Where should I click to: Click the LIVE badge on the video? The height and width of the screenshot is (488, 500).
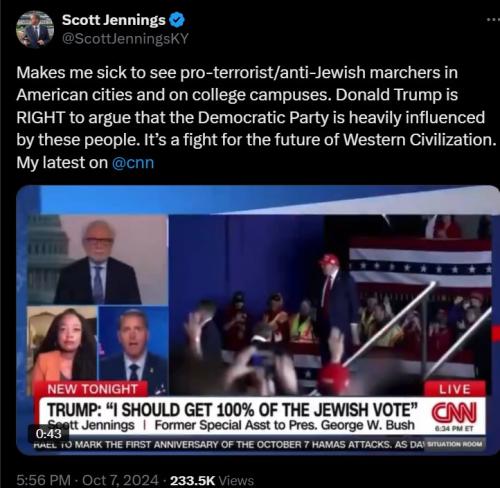pos(455,389)
